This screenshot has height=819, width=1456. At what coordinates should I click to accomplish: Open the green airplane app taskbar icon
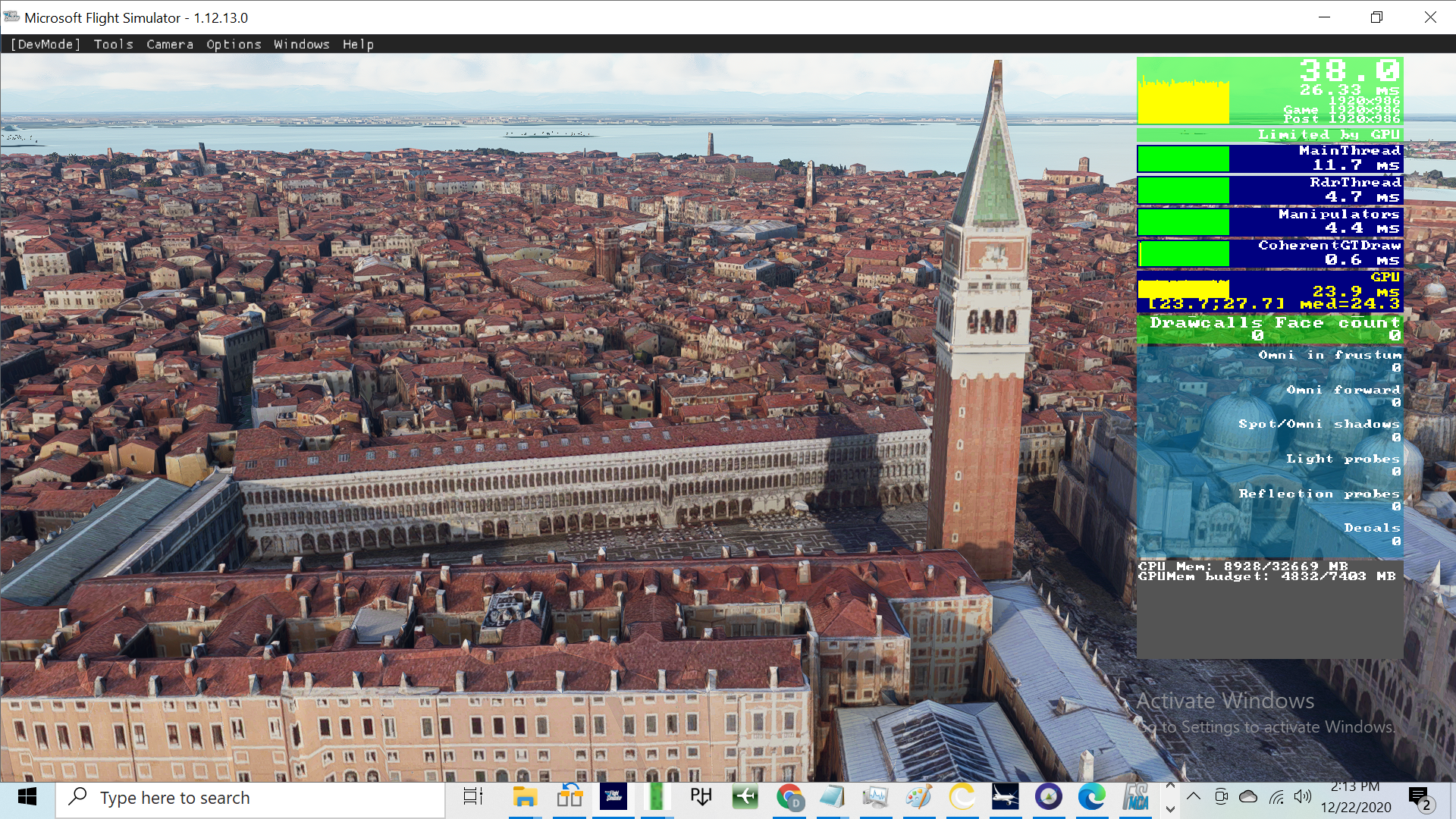[x=745, y=797]
